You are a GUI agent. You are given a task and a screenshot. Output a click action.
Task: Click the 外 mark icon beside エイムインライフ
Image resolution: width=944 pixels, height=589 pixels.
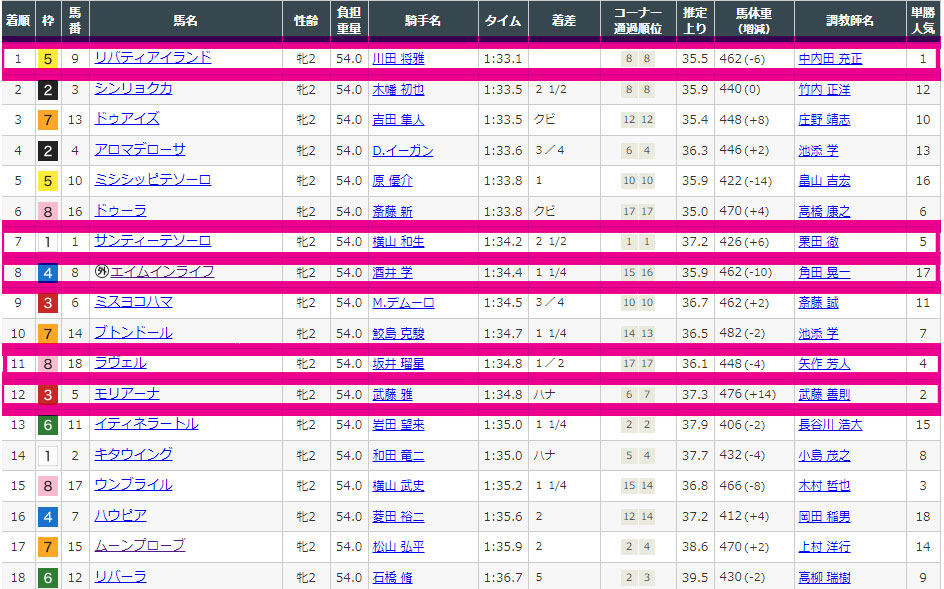coord(101,272)
